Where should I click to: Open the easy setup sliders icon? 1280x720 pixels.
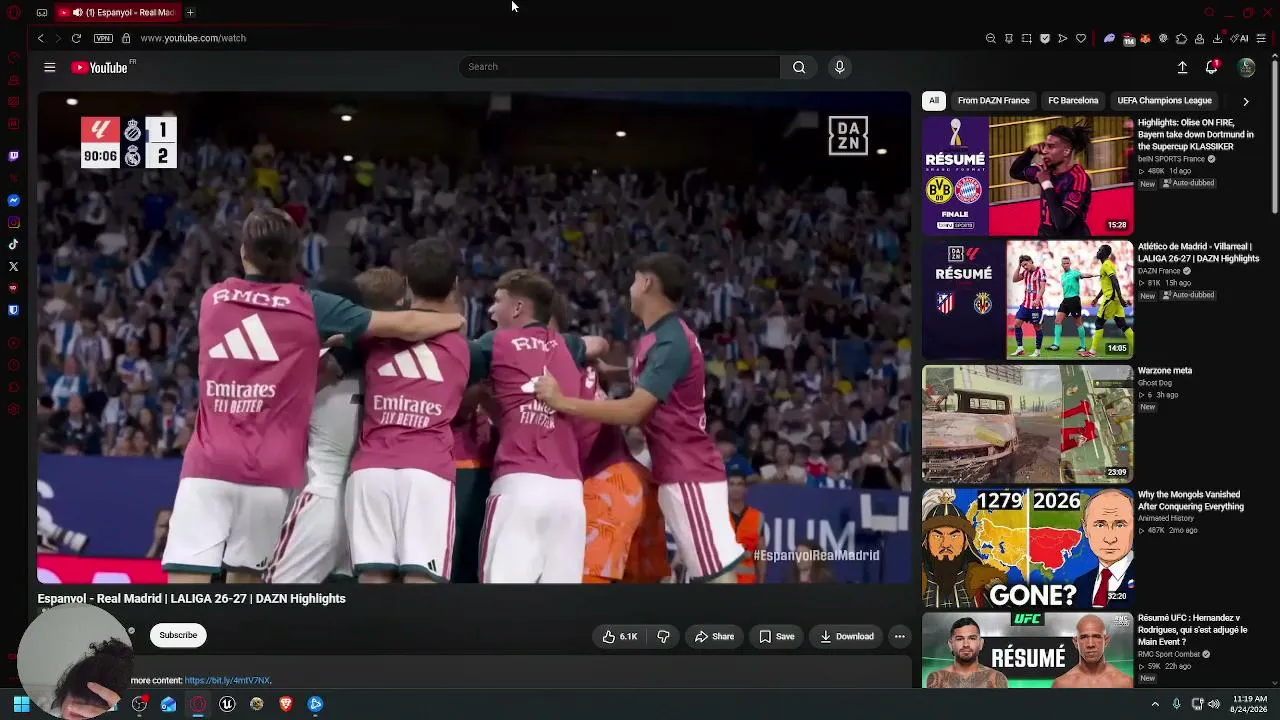(x=1261, y=38)
